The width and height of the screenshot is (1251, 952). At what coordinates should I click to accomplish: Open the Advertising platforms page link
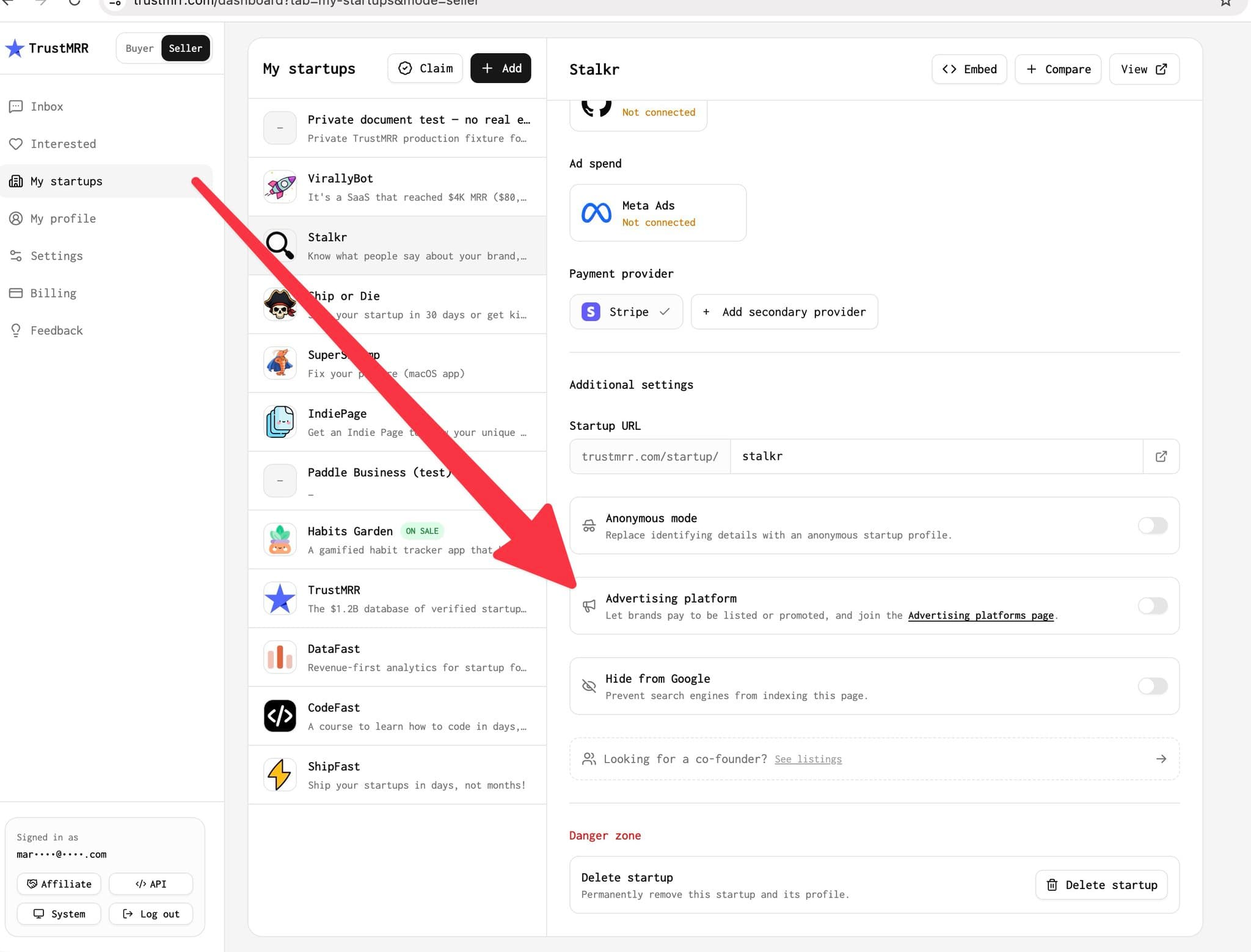(x=981, y=616)
